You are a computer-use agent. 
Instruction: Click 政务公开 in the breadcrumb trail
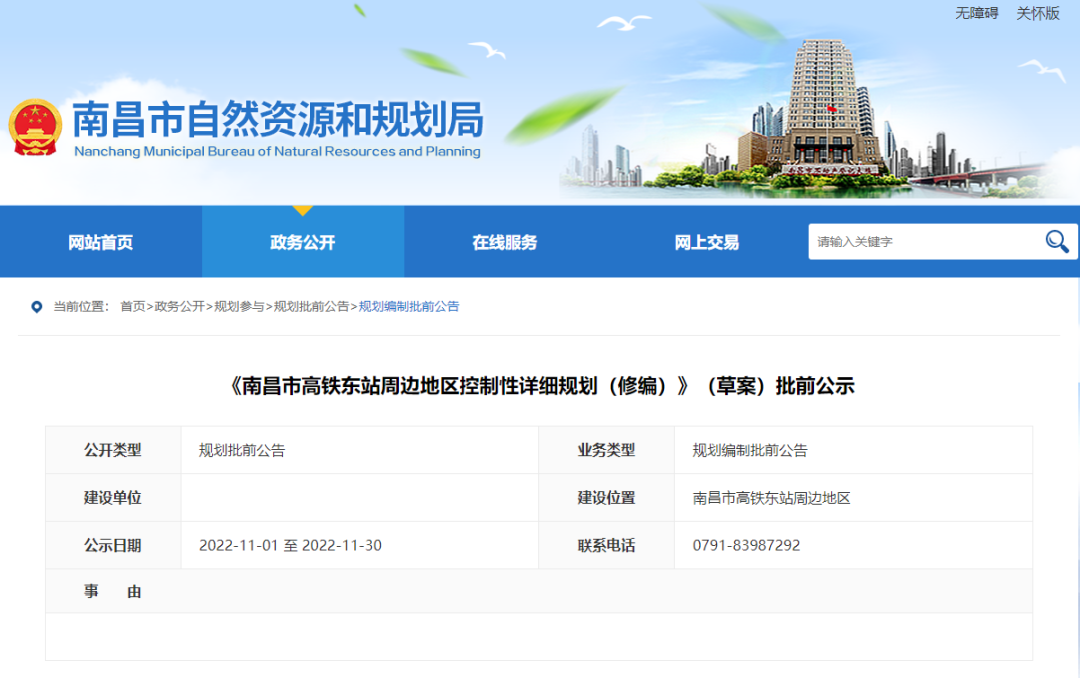[x=179, y=307]
